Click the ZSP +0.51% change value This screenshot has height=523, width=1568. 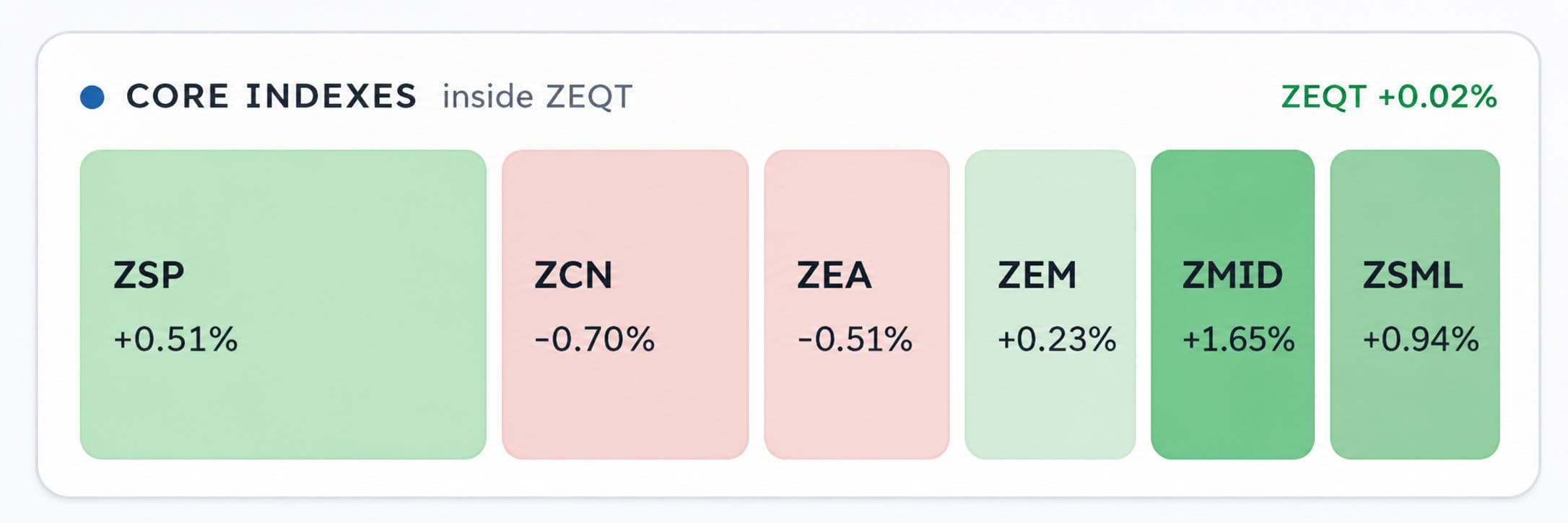pos(175,340)
